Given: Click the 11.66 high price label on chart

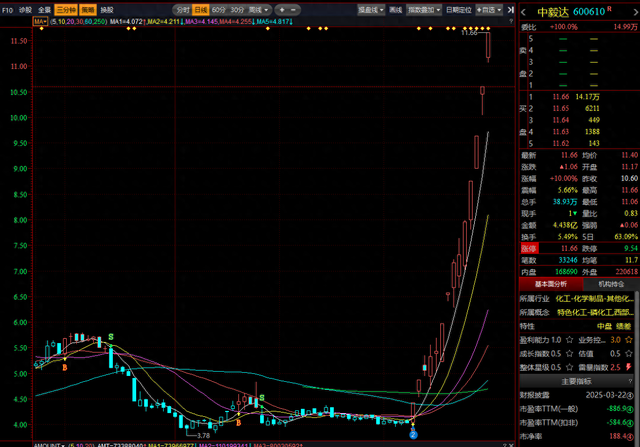Looking at the screenshot, I should tap(469, 33).
